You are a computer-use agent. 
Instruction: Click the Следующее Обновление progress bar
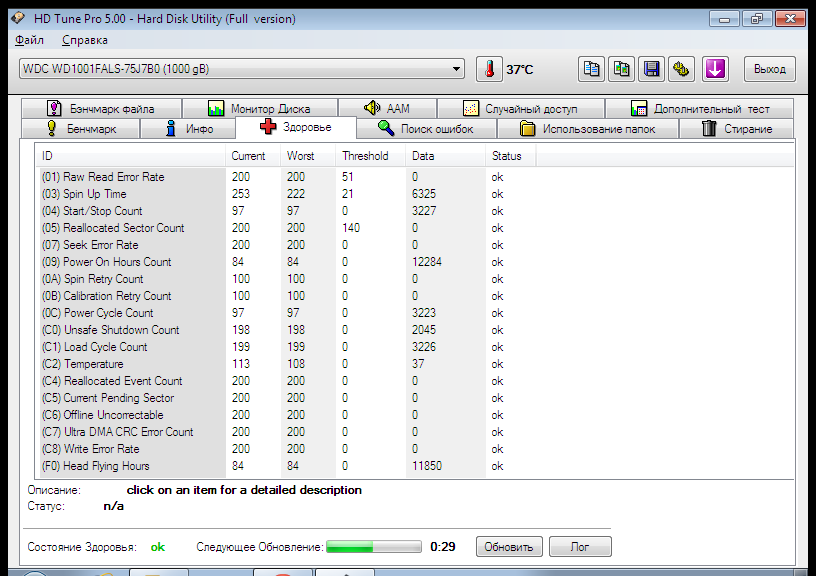click(x=374, y=547)
